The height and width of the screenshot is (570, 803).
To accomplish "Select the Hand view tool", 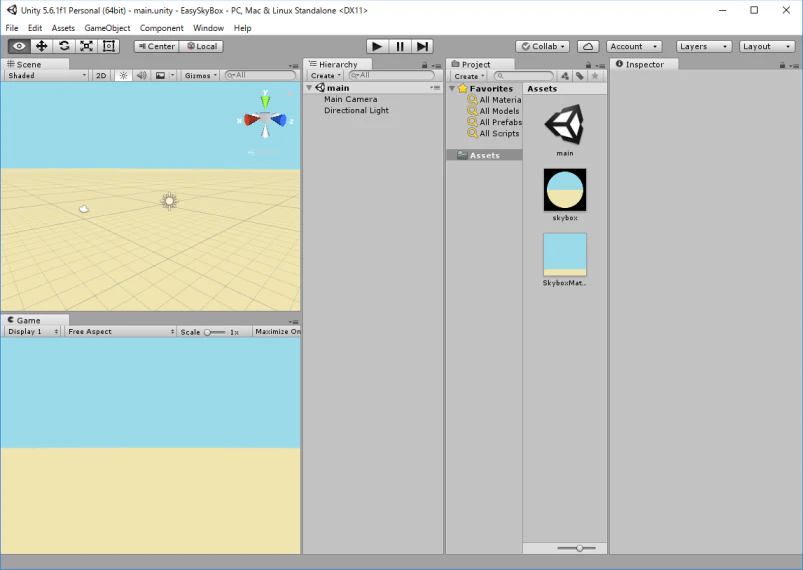I will (19, 46).
